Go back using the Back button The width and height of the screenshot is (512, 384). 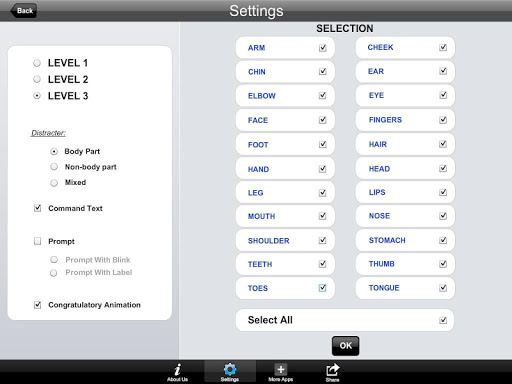click(24, 11)
